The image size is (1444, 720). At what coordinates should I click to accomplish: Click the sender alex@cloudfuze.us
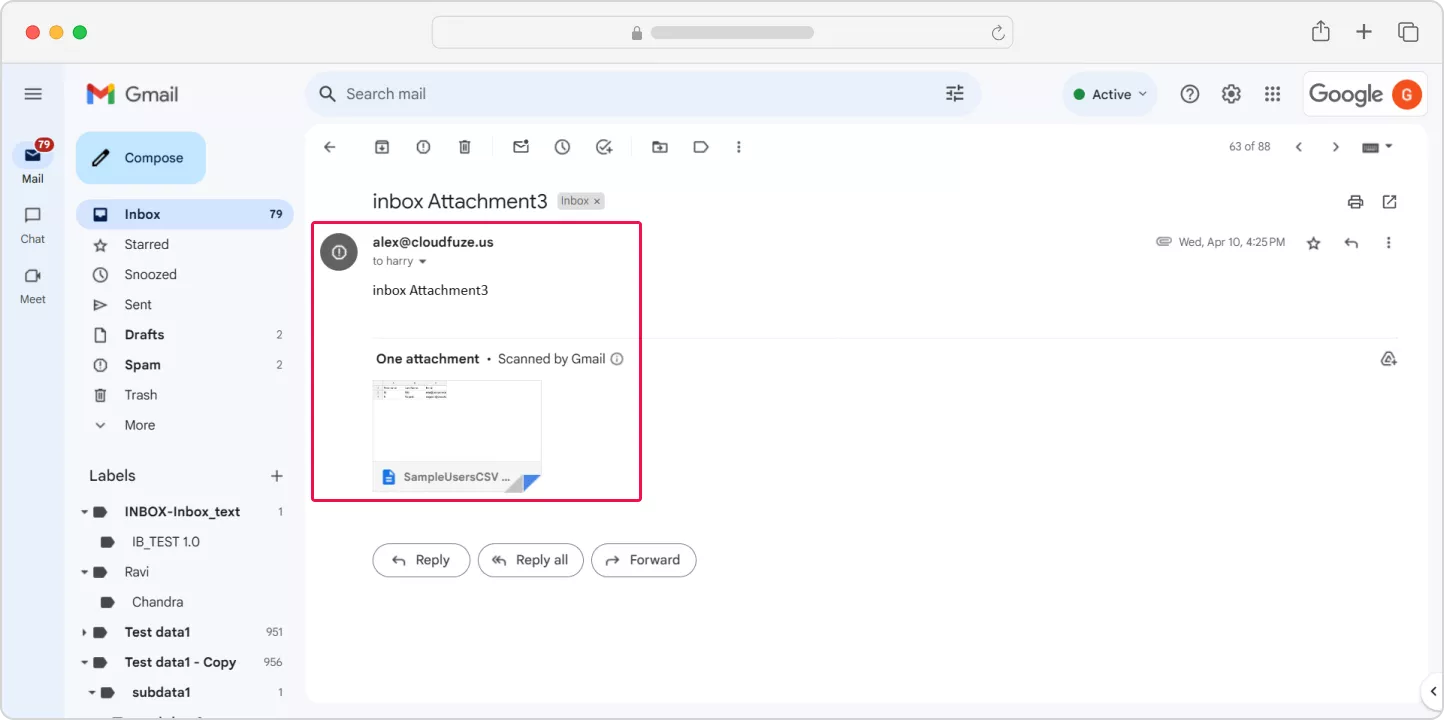point(433,242)
